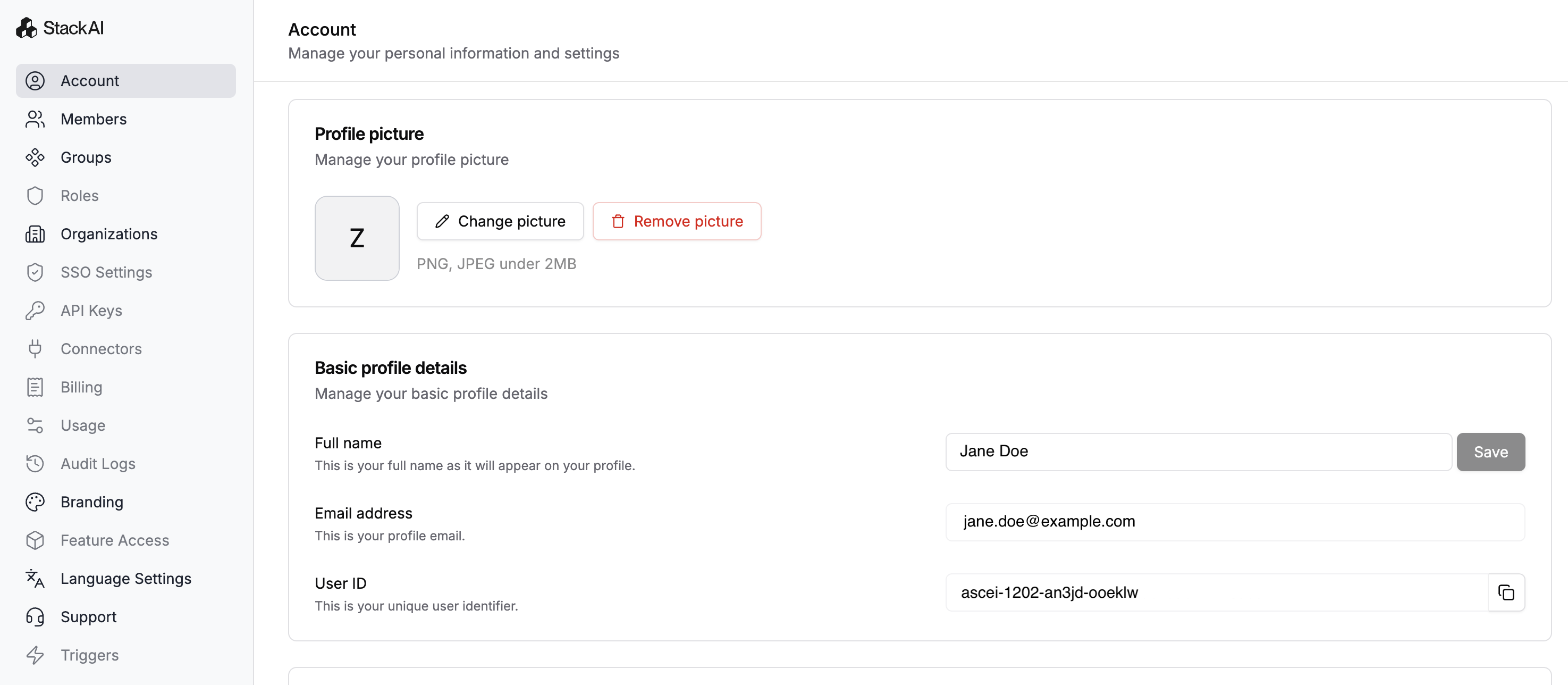Go to Organizations in sidebar
1568x685 pixels.
(109, 235)
